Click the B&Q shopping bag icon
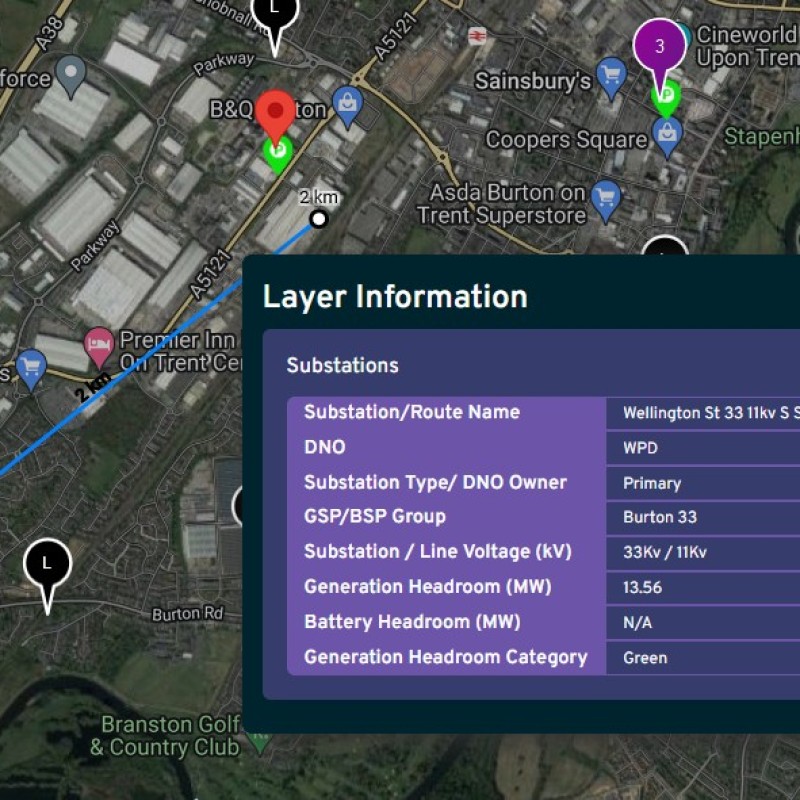800x800 pixels. [347, 104]
